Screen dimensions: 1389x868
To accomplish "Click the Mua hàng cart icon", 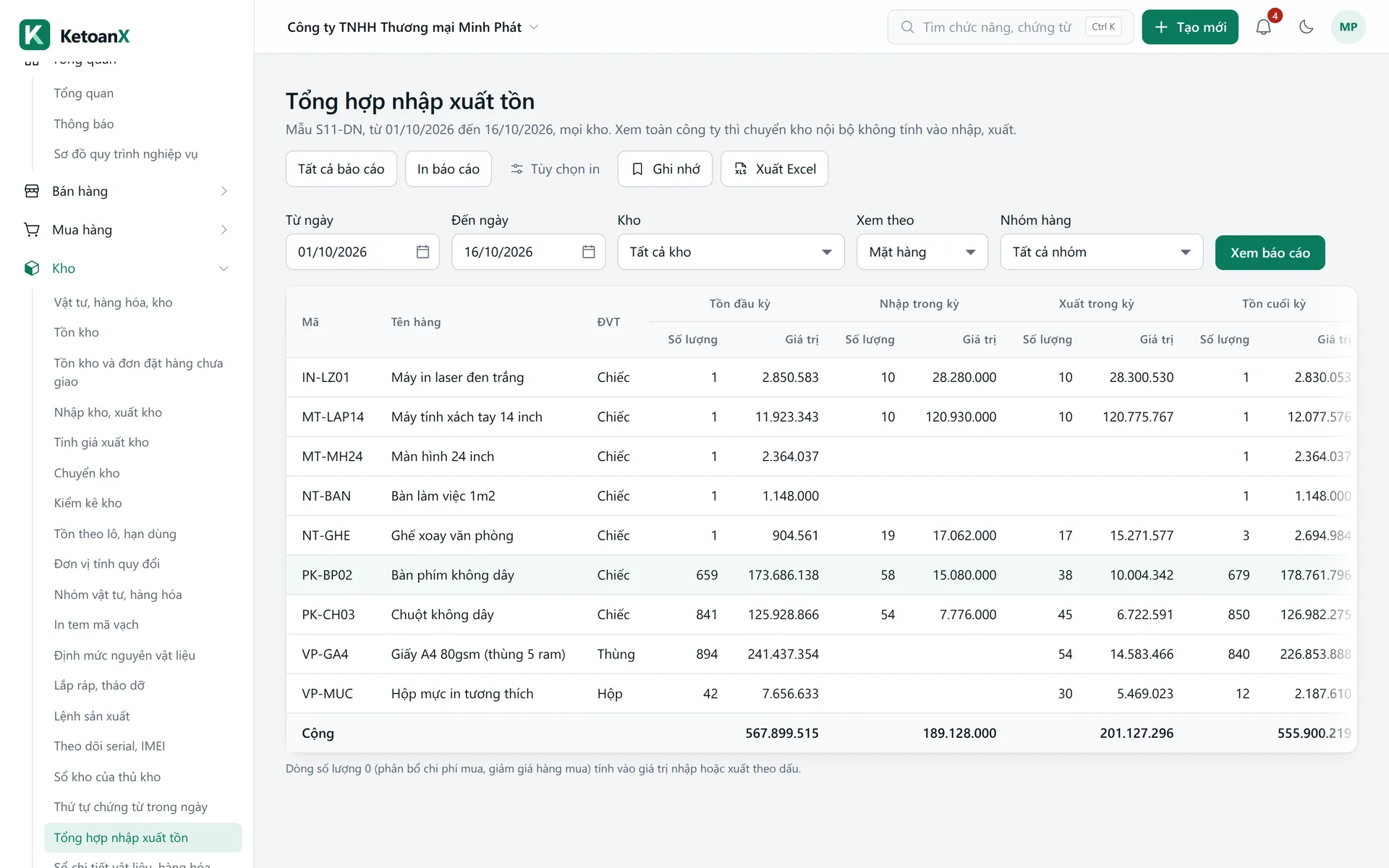I will click(x=32, y=229).
